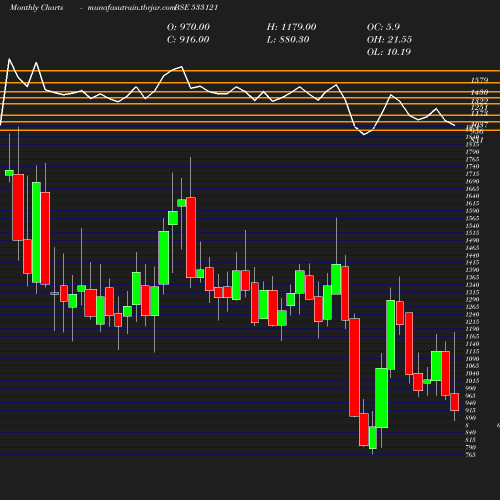
Task: Click the price axis label '1790'
Action: (x=472, y=152)
